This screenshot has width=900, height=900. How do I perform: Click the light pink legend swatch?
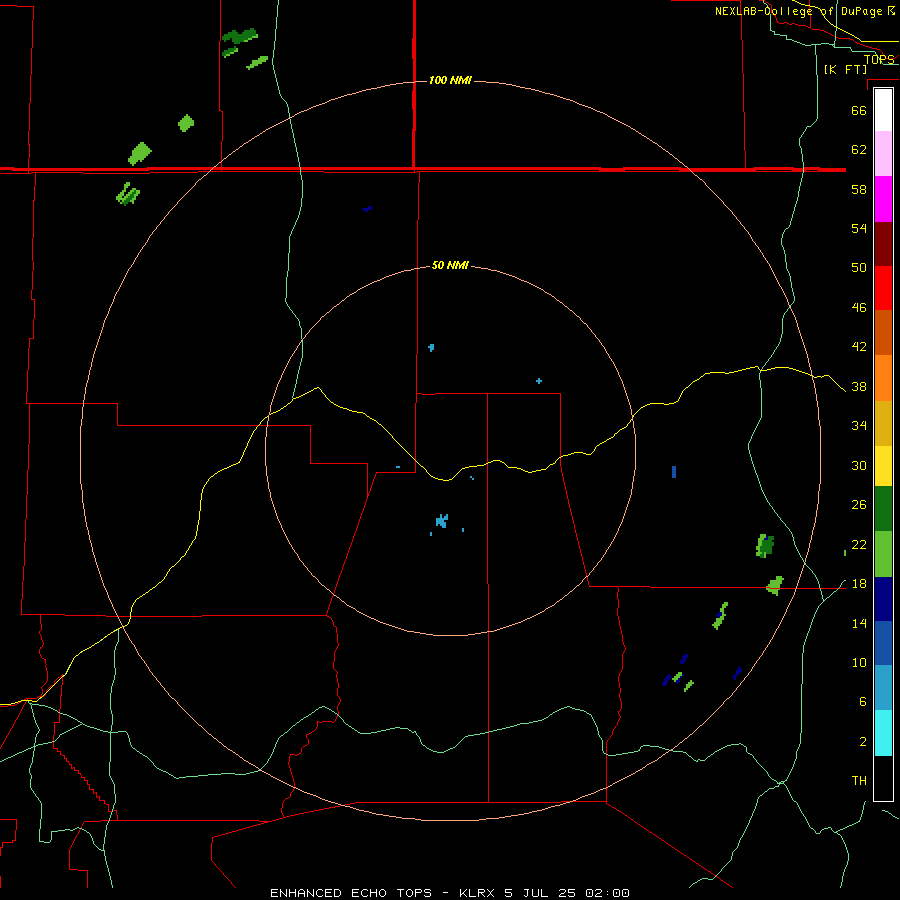click(x=883, y=153)
